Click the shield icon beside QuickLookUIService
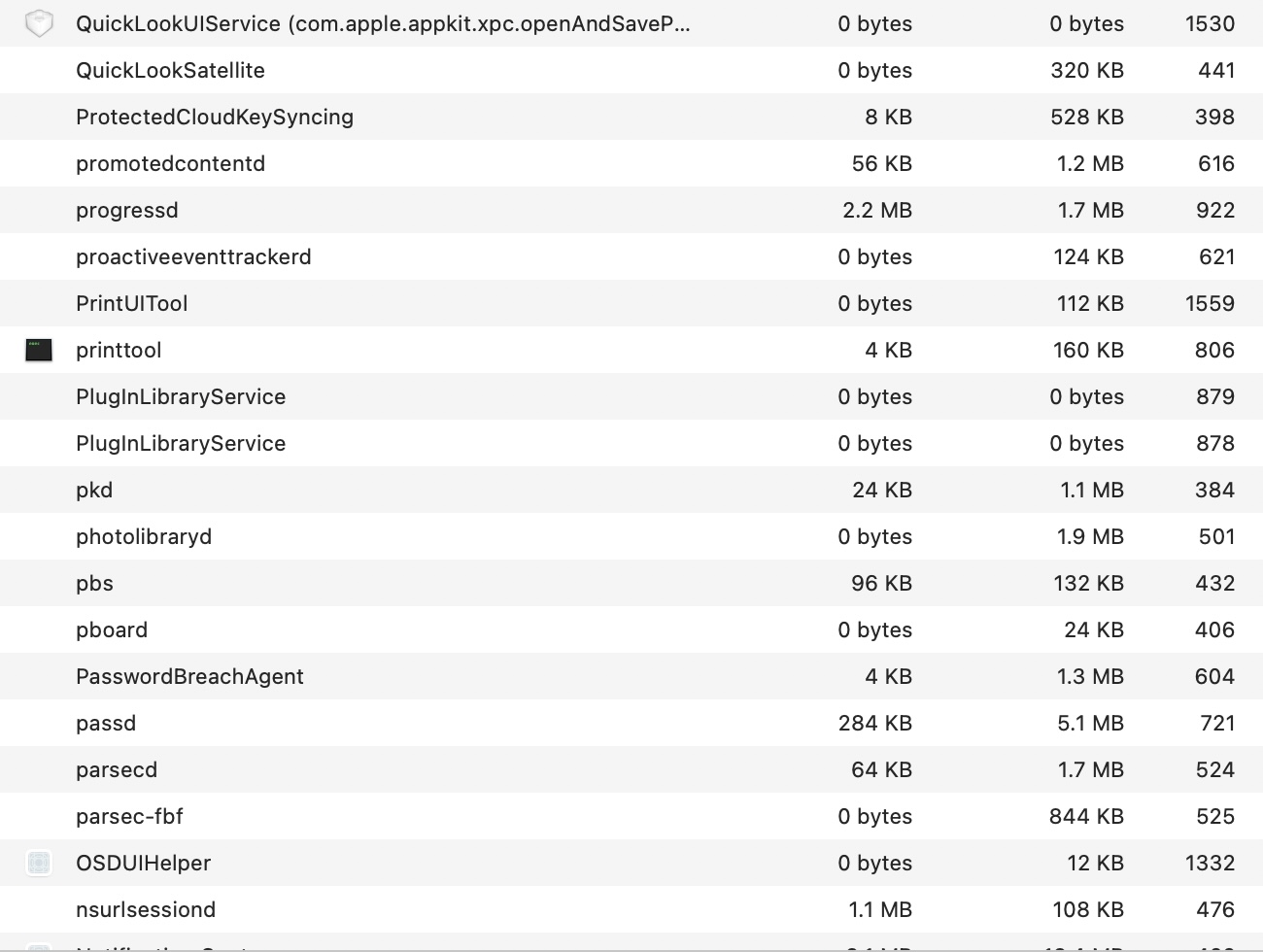This screenshot has height=952, width=1263. coord(39,23)
